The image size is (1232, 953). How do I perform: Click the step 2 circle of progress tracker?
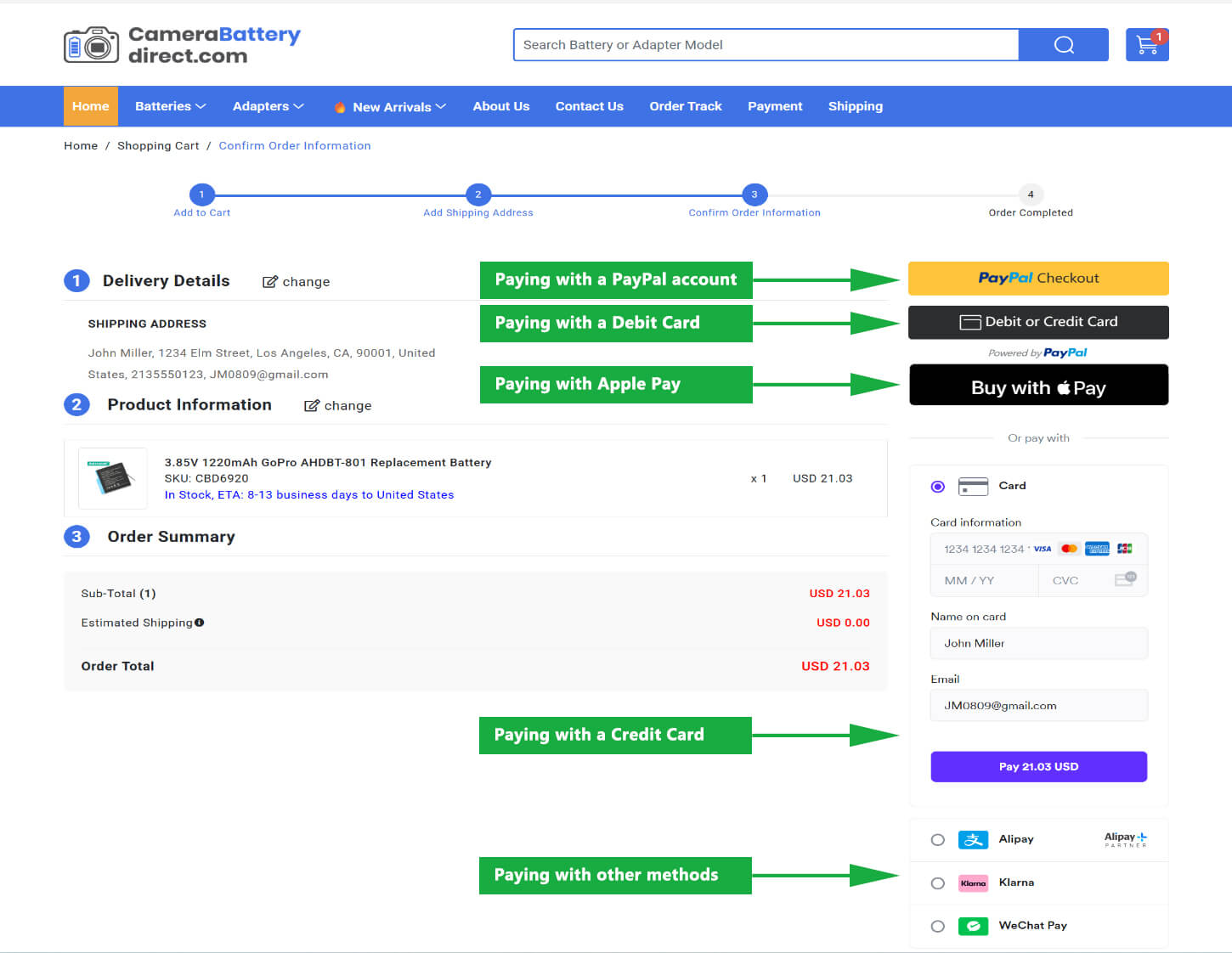tap(478, 195)
